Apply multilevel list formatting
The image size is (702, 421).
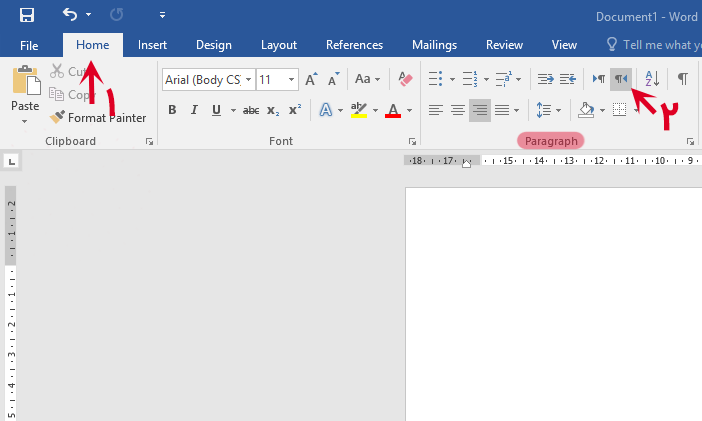point(504,79)
